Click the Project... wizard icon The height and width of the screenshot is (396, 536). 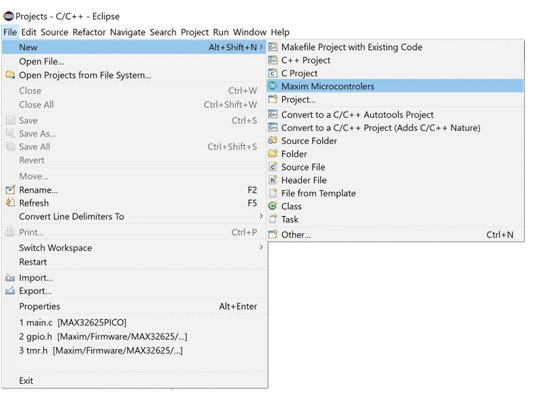pos(272,100)
